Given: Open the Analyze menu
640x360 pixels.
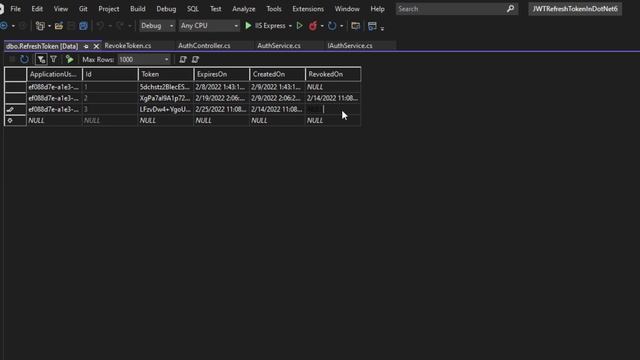Looking at the screenshot, I should (x=244, y=9).
